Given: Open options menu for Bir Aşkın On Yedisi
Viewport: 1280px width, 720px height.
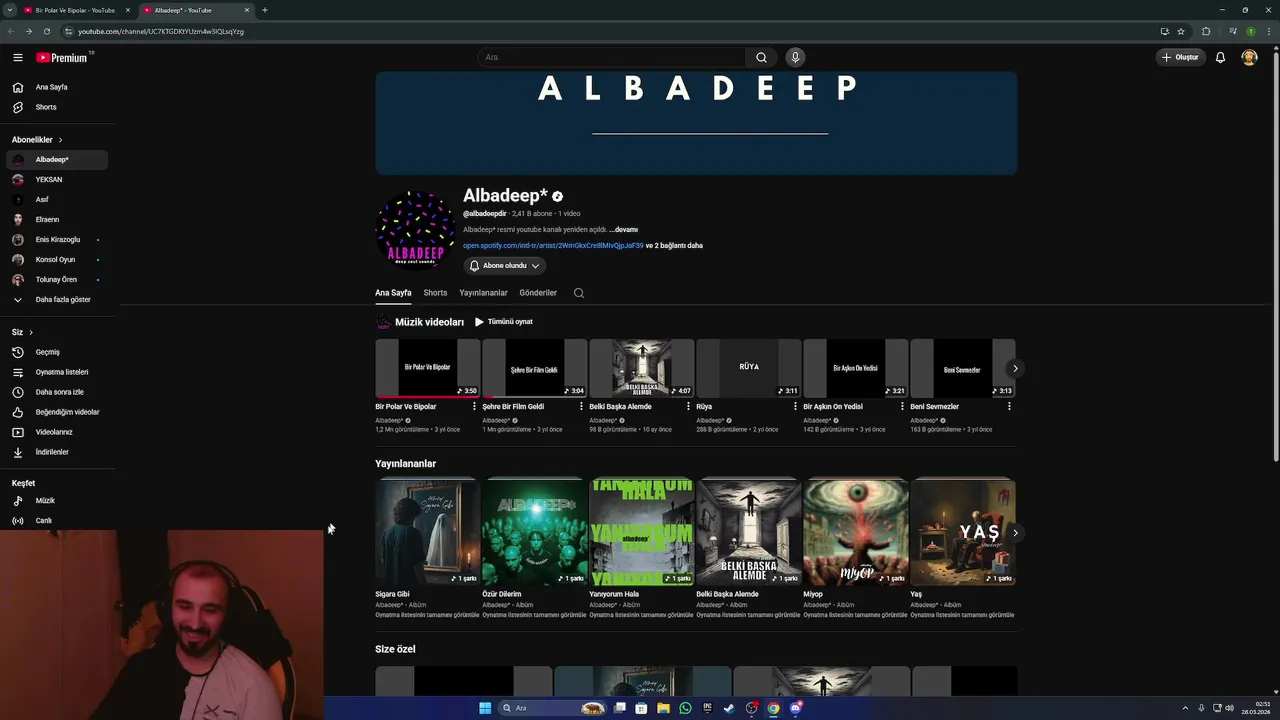Looking at the screenshot, I should coord(902,407).
